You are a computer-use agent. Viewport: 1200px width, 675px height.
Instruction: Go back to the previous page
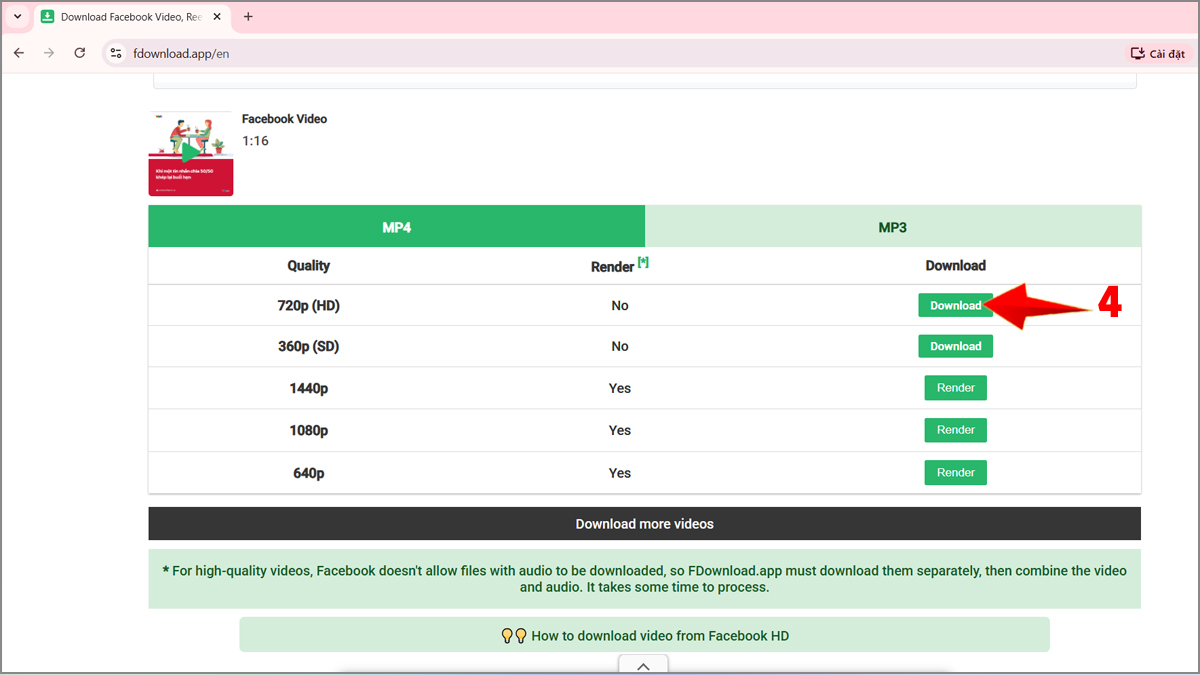(19, 53)
